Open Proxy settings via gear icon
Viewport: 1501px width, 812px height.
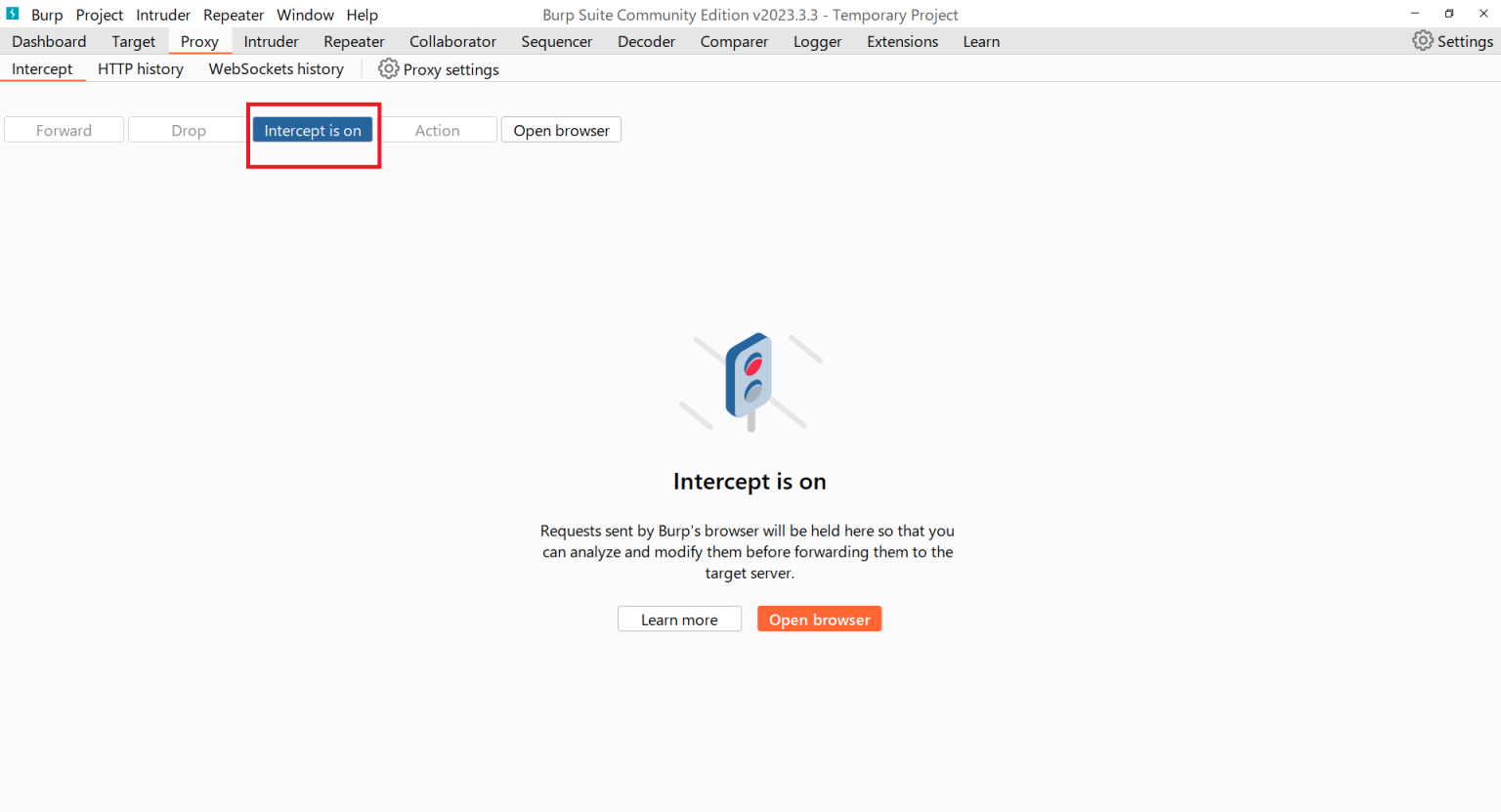click(389, 69)
